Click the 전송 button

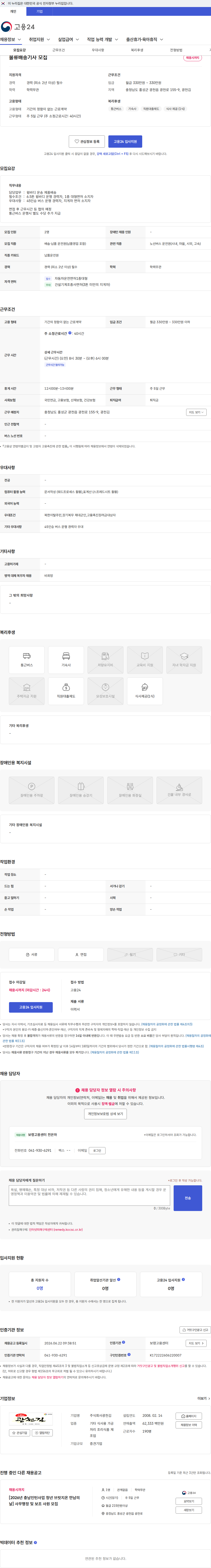(188, 1198)
